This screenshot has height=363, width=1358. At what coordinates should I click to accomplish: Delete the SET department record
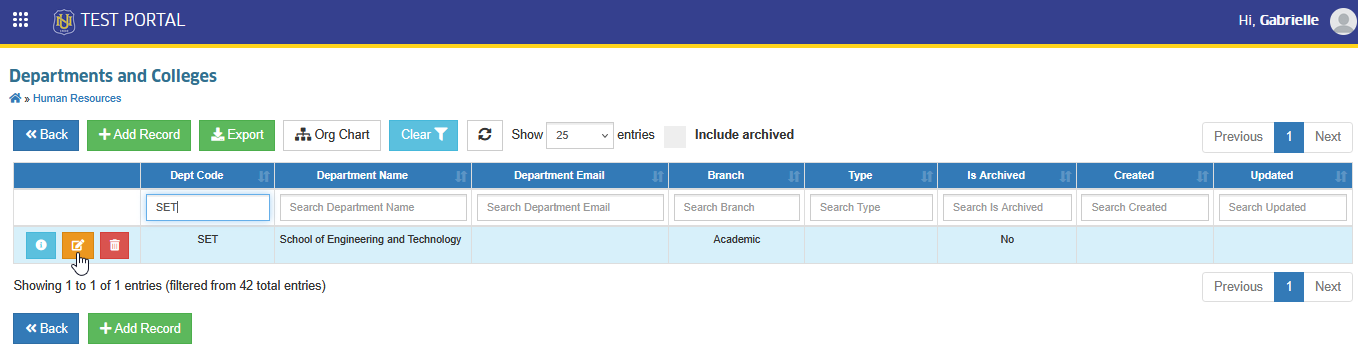click(x=115, y=245)
